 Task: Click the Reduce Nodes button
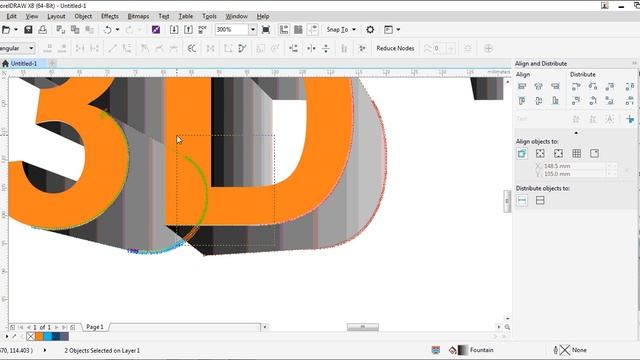pos(395,48)
